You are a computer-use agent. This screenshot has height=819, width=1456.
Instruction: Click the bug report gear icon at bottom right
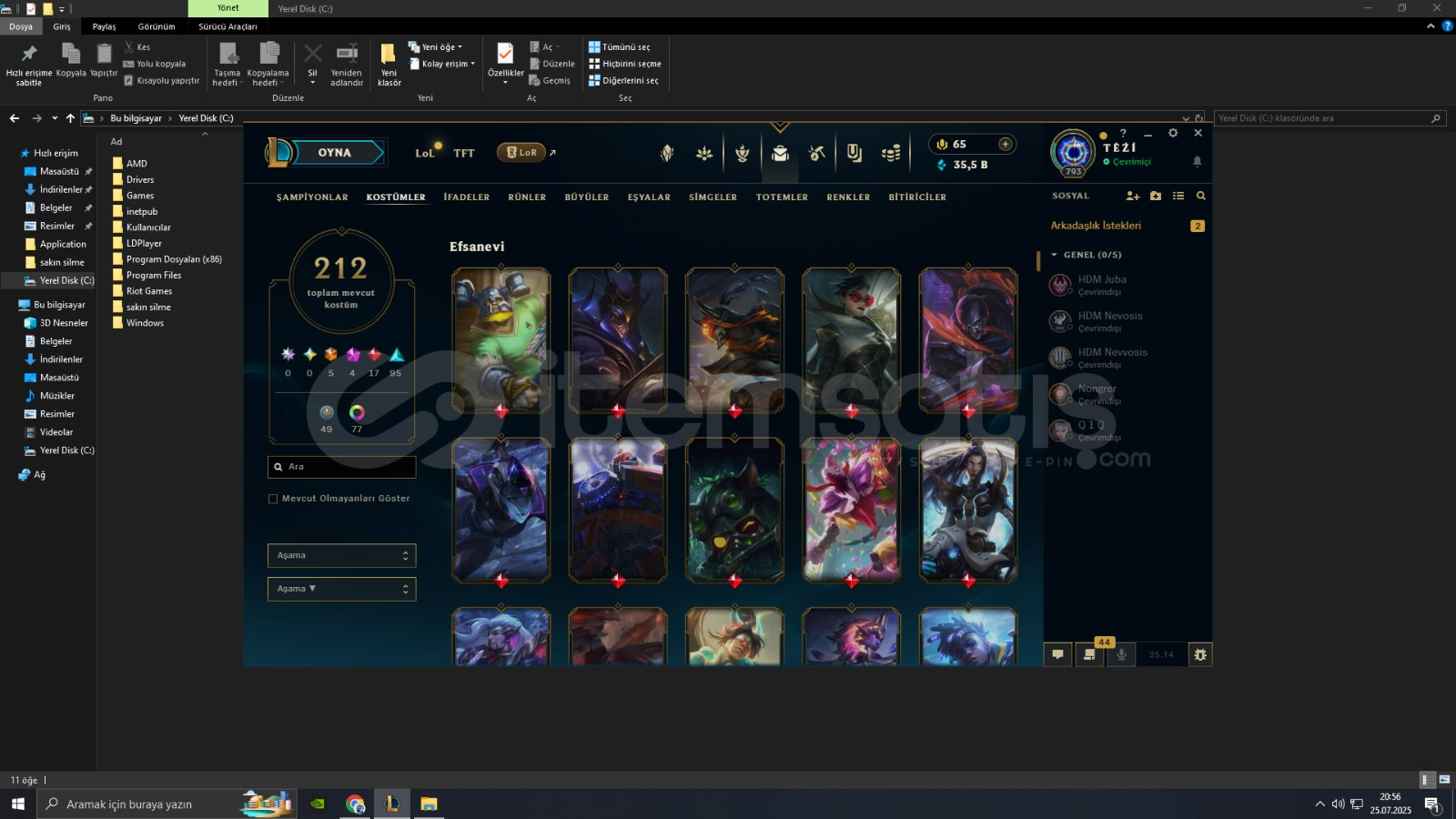pyautogui.click(x=1200, y=654)
